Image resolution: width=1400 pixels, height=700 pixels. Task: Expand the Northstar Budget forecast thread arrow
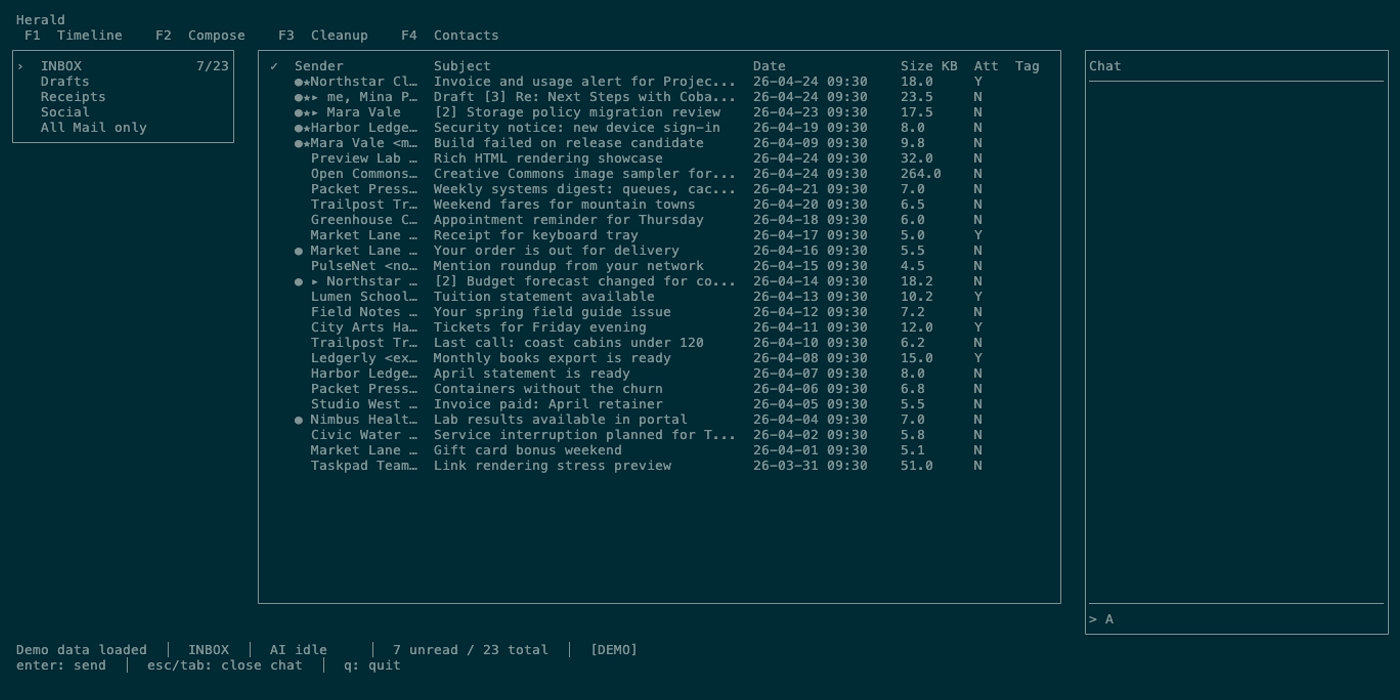click(x=315, y=282)
